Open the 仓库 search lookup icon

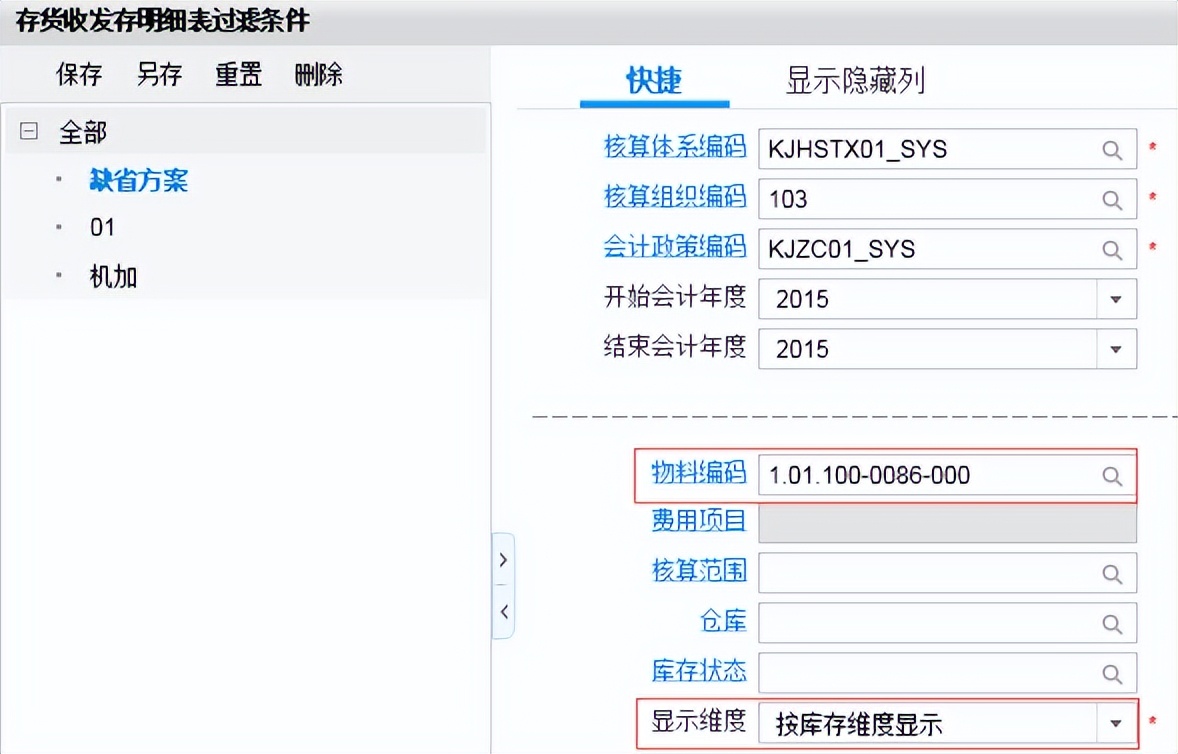coord(1112,622)
